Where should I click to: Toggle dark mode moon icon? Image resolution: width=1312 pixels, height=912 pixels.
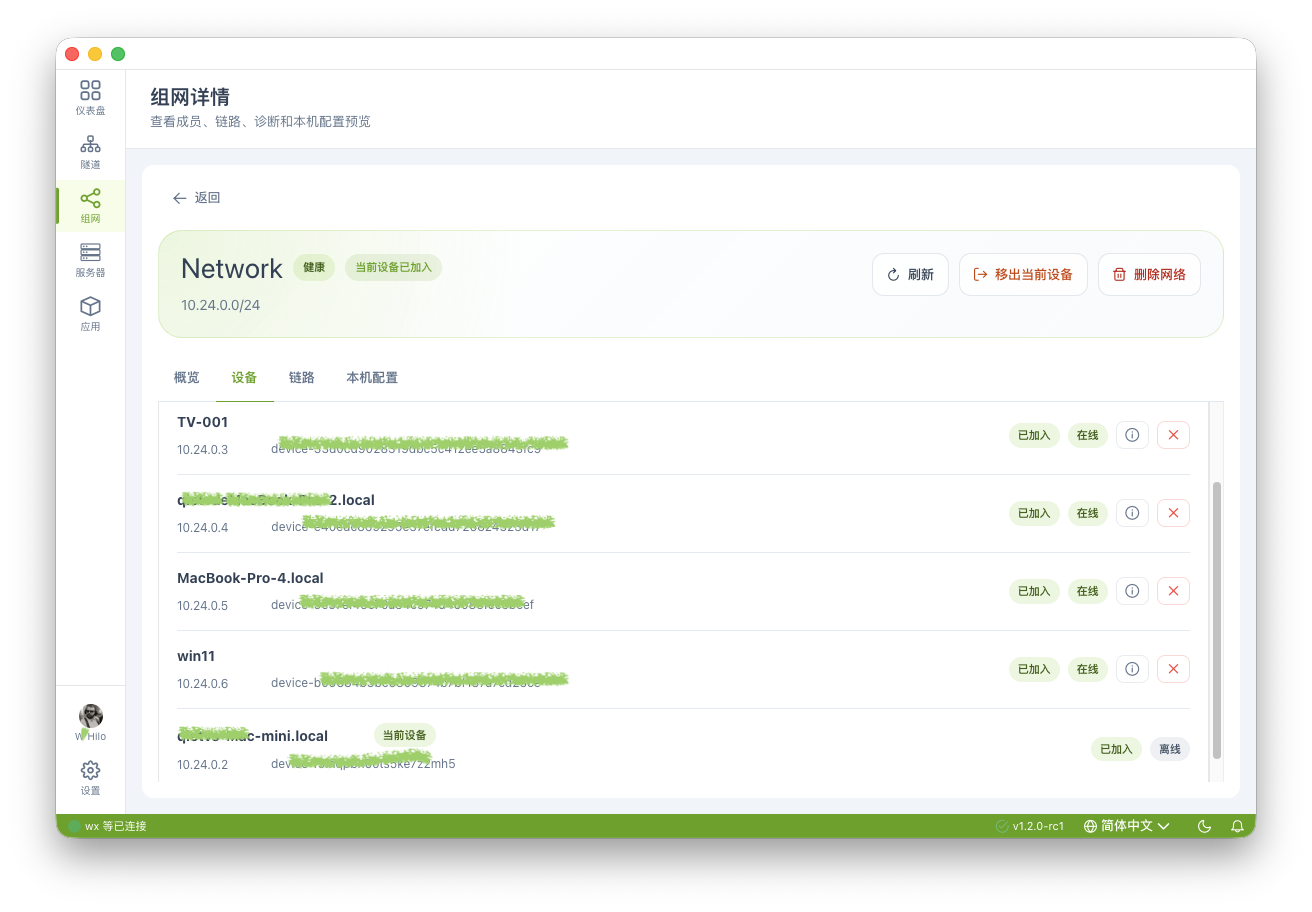(x=1204, y=826)
